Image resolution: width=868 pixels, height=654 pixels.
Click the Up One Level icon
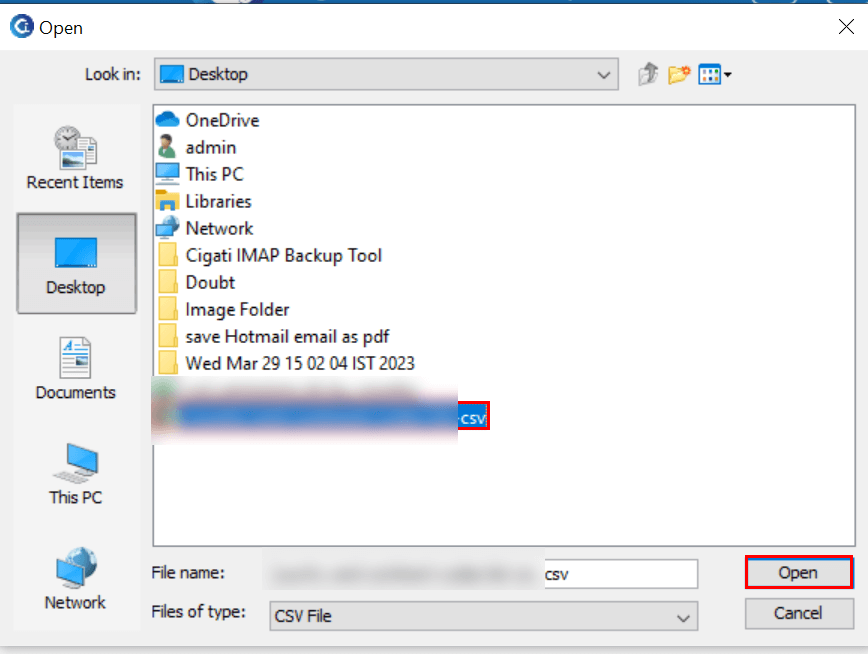click(648, 74)
